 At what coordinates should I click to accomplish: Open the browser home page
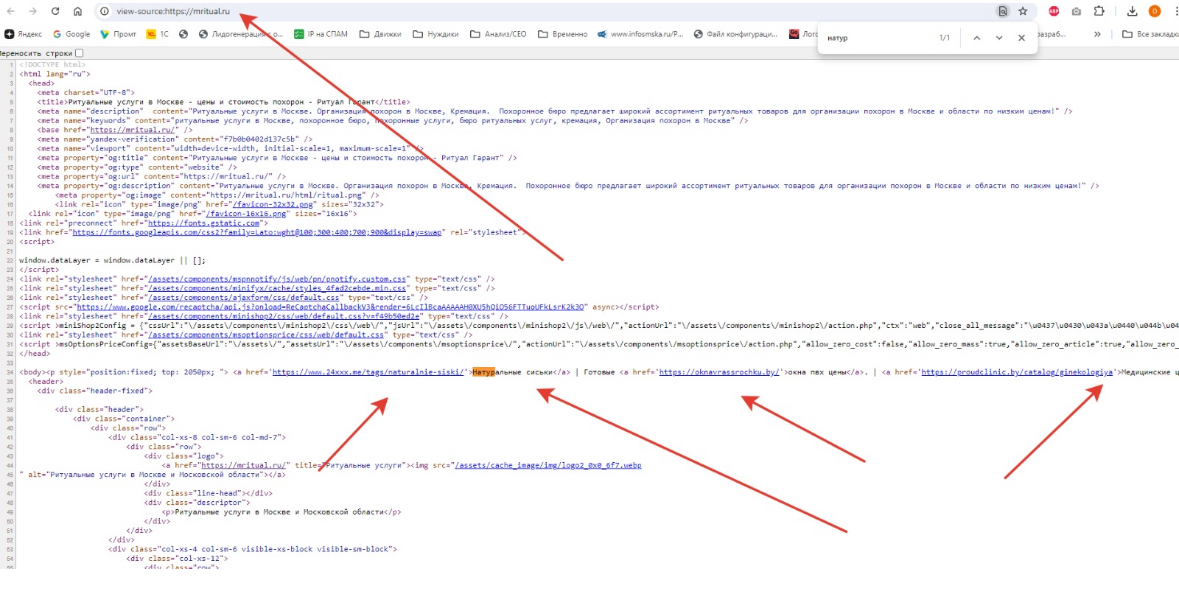[77, 11]
